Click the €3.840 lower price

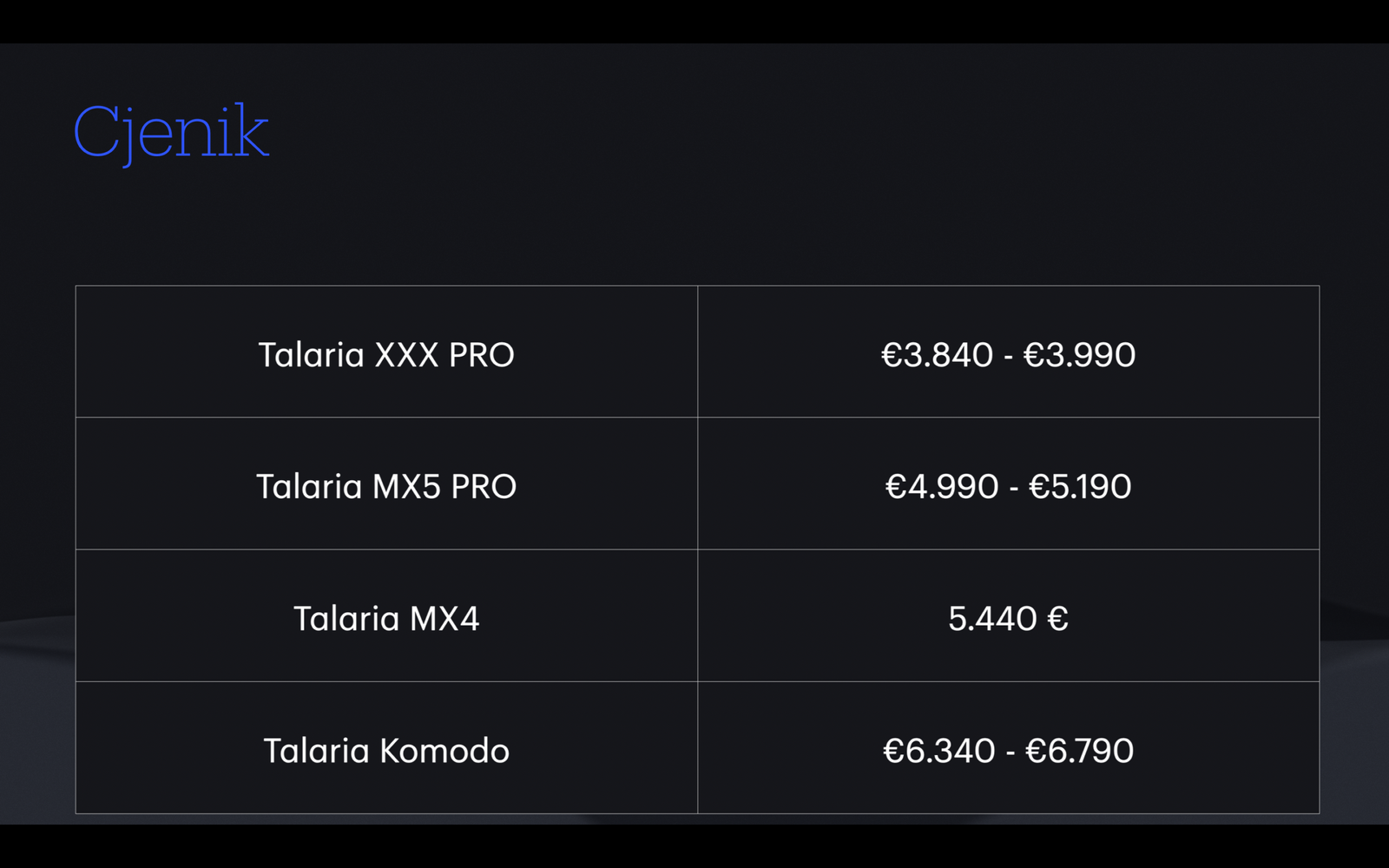(937, 355)
